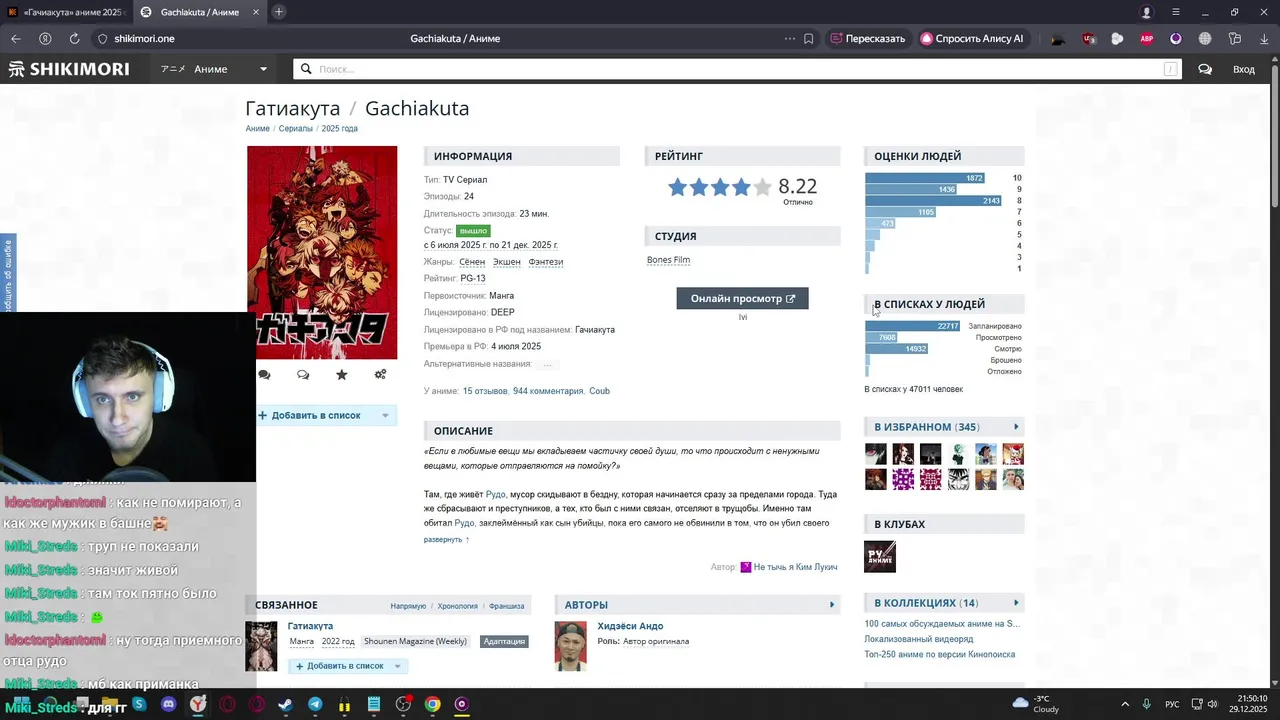This screenshot has height=720, width=1280.
Task: Open edit gears icon under the poster
Action: [x=380, y=375]
